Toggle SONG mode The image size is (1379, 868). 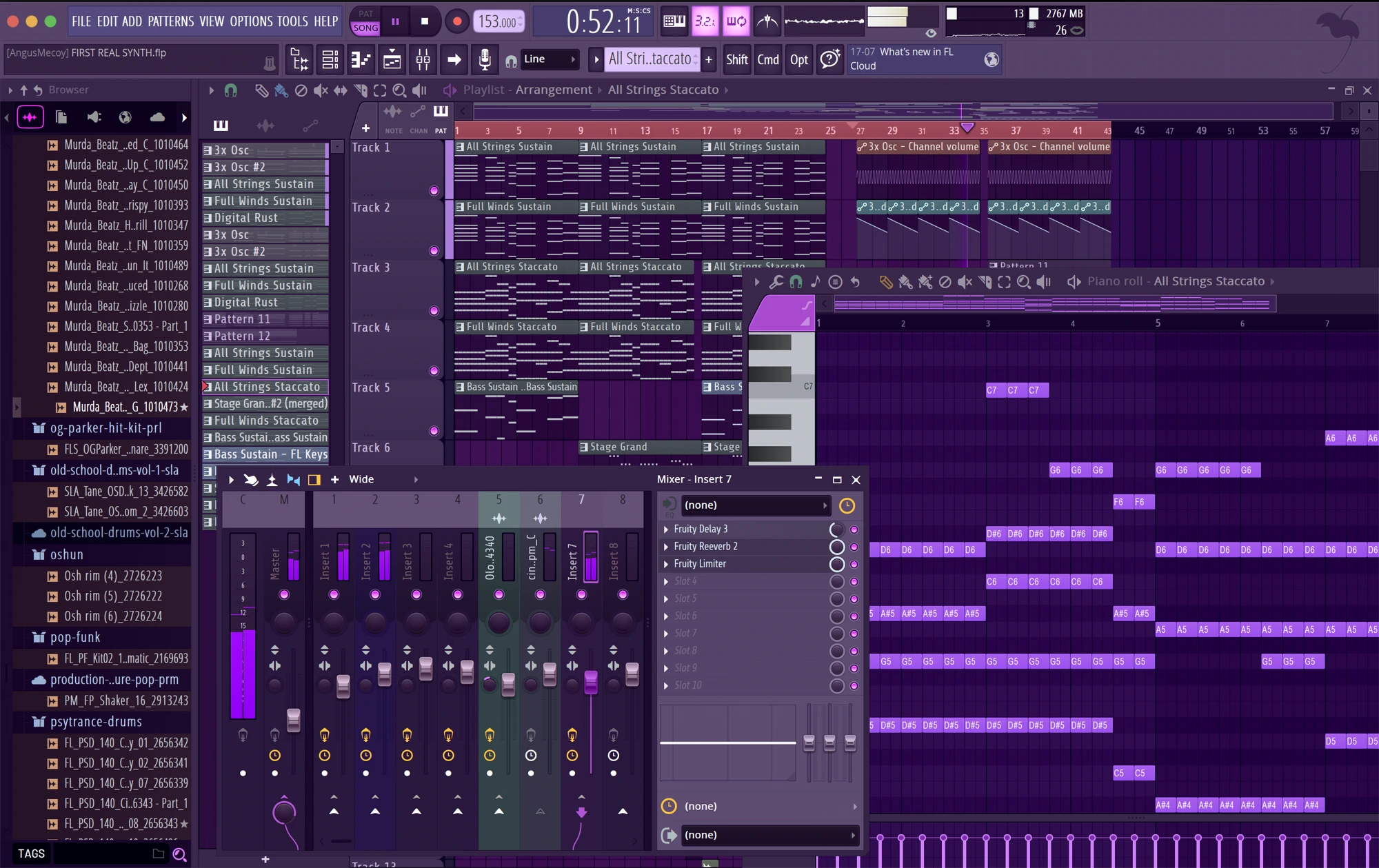[365, 28]
